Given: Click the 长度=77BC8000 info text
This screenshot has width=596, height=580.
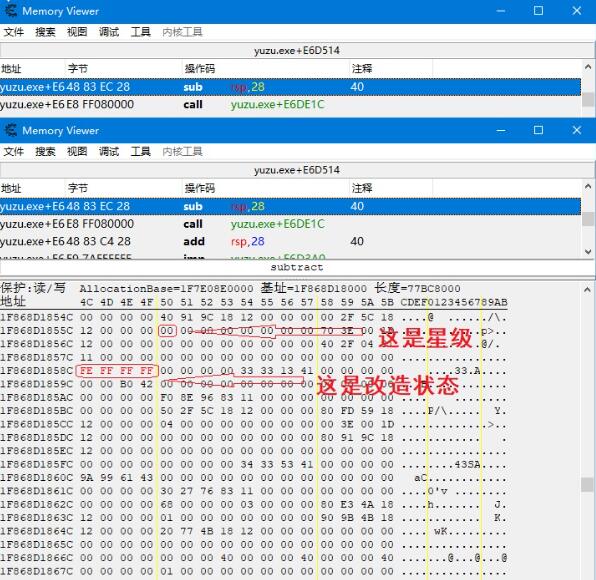Looking at the screenshot, I should 417,288.
